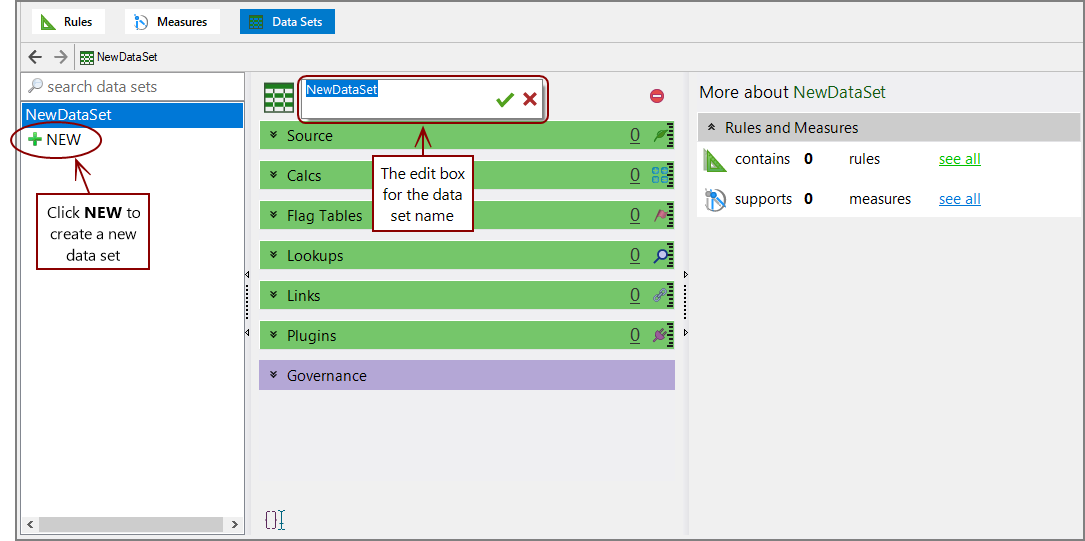Focus the search data sets field
This screenshot has height=541, width=1085.
[133, 86]
